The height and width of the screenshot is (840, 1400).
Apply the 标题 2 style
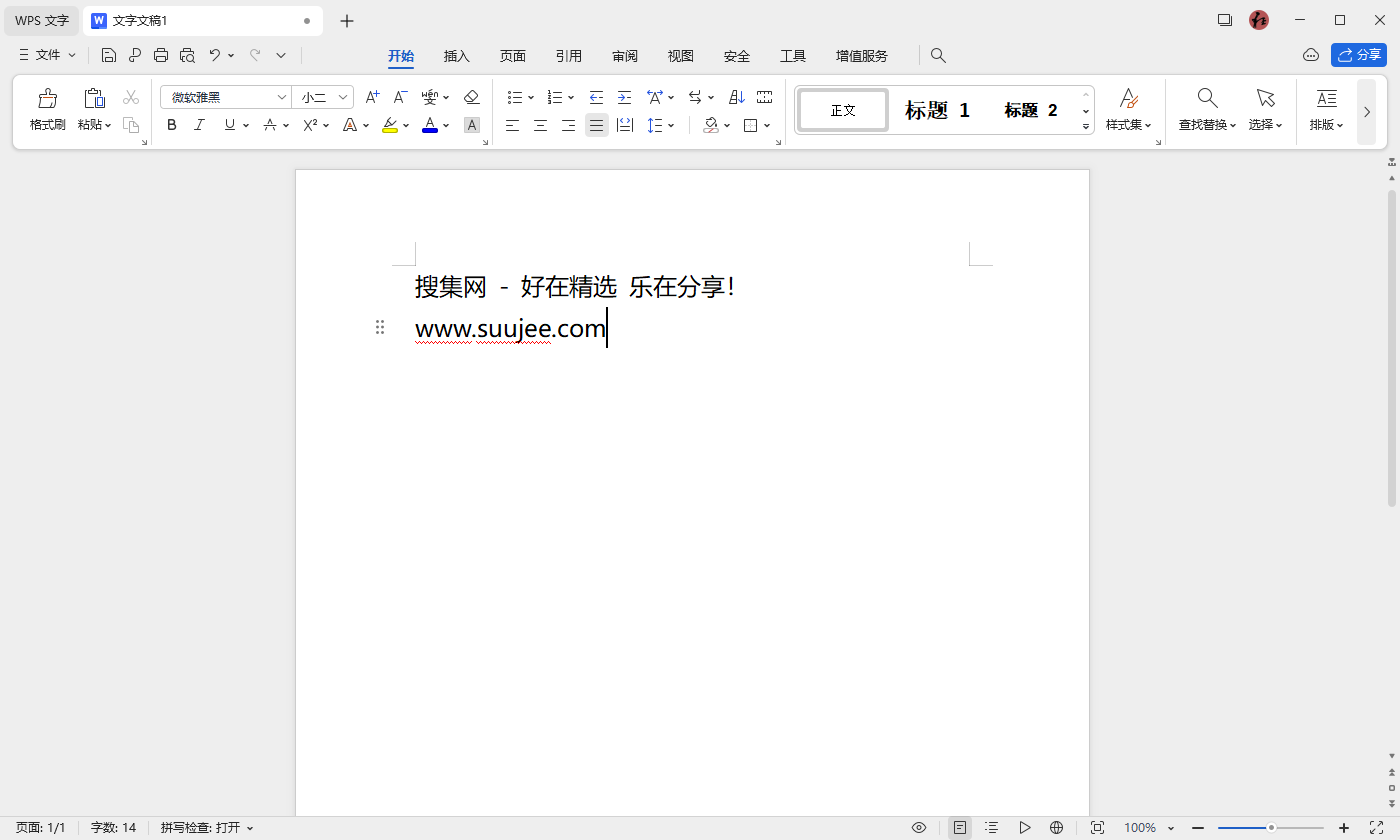pyautogui.click(x=1031, y=110)
